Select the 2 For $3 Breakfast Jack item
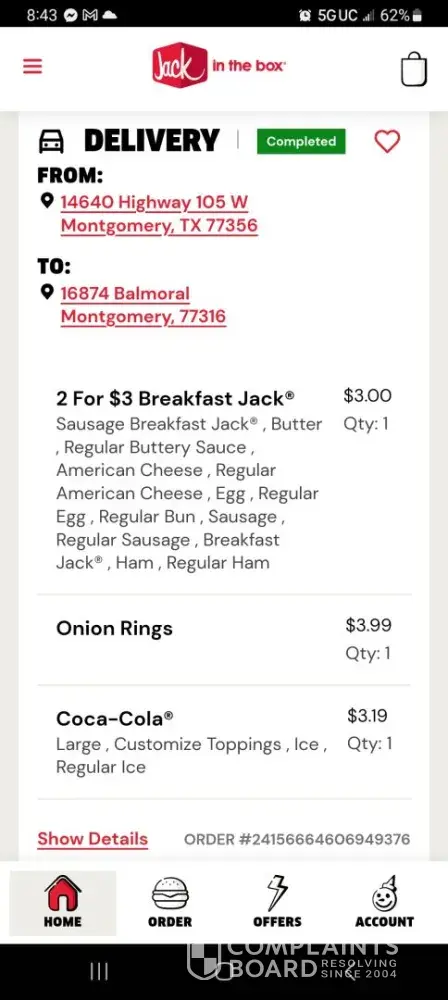This screenshot has width=448, height=1000. (224, 480)
